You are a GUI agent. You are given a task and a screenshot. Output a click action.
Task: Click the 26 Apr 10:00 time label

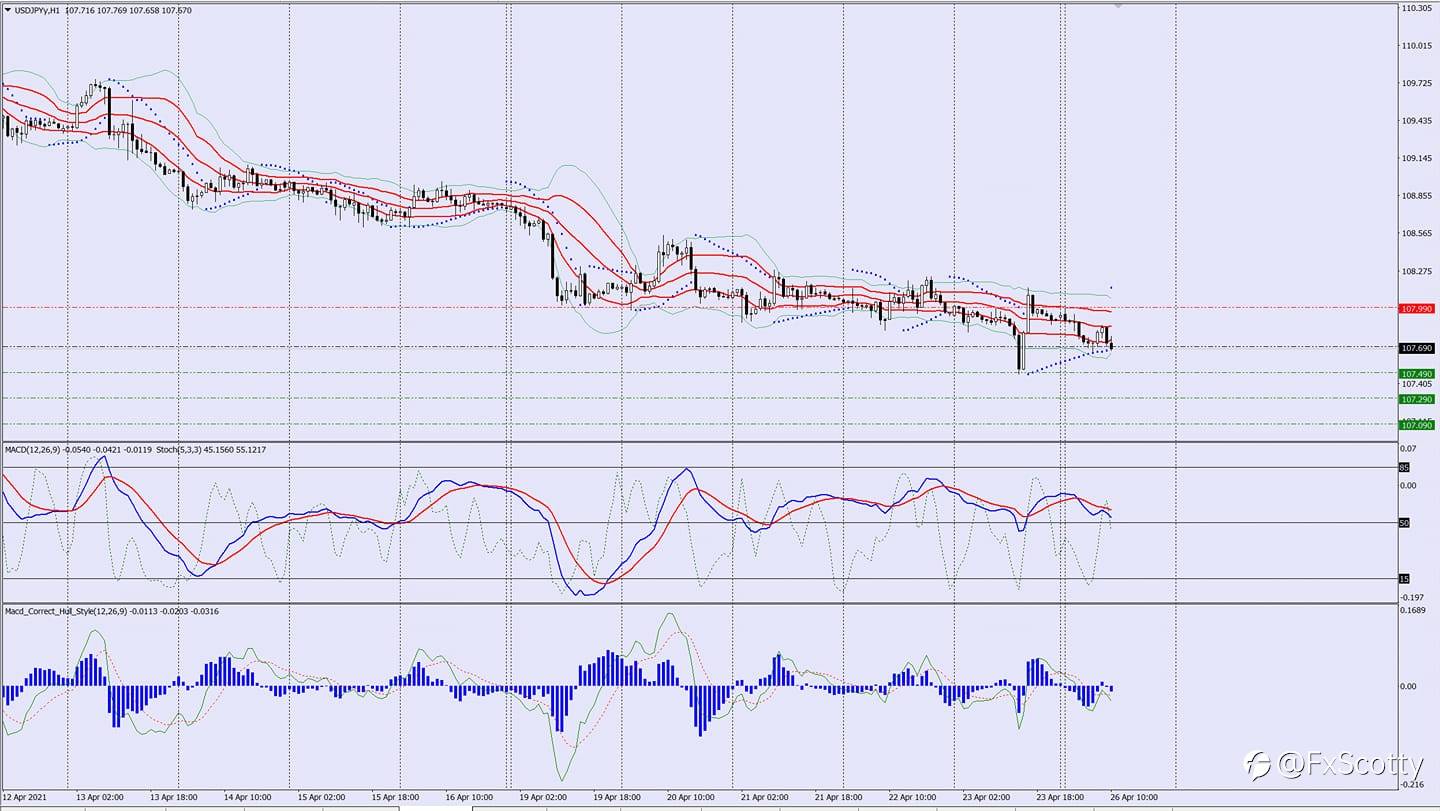click(1135, 798)
